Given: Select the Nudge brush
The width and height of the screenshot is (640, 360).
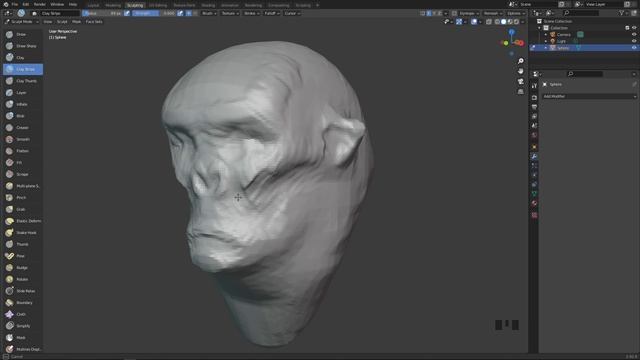Looking at the screenshot, I should tap(22, 268).
